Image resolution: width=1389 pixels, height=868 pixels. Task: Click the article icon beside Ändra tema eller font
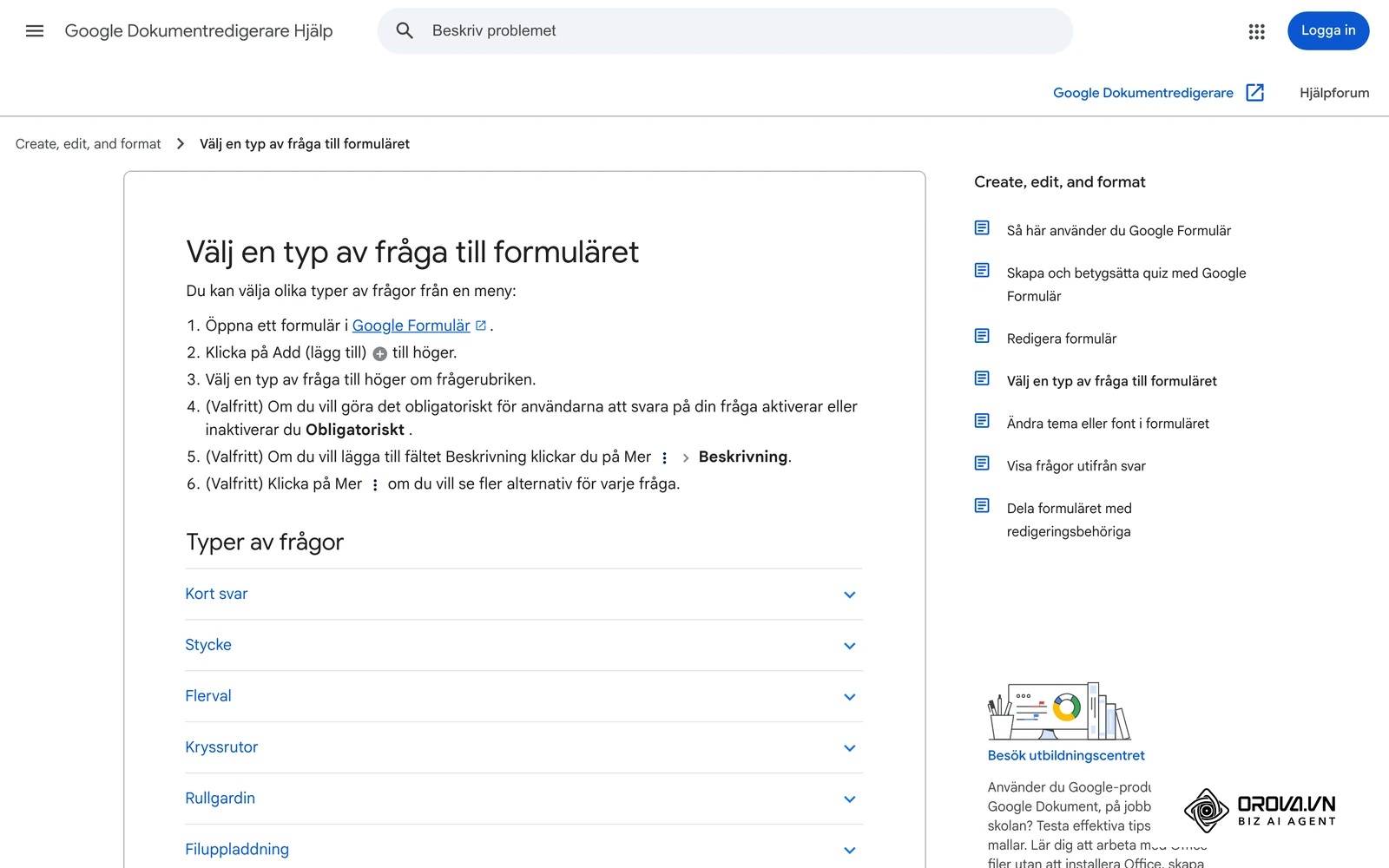pyautogui.click(x=982, y=421)
